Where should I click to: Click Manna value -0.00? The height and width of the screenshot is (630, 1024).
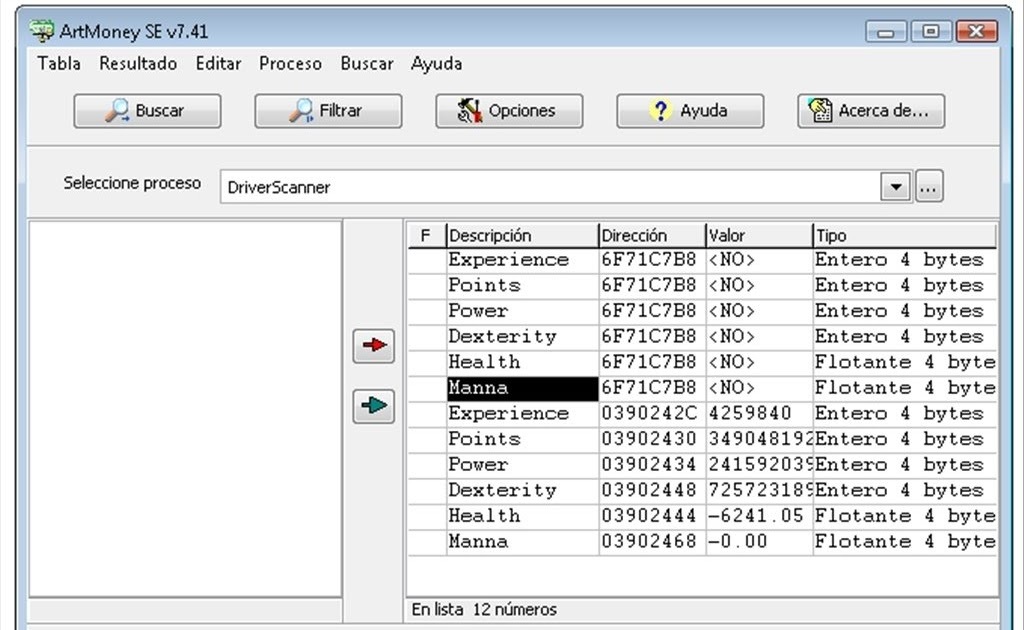(738, 541)
